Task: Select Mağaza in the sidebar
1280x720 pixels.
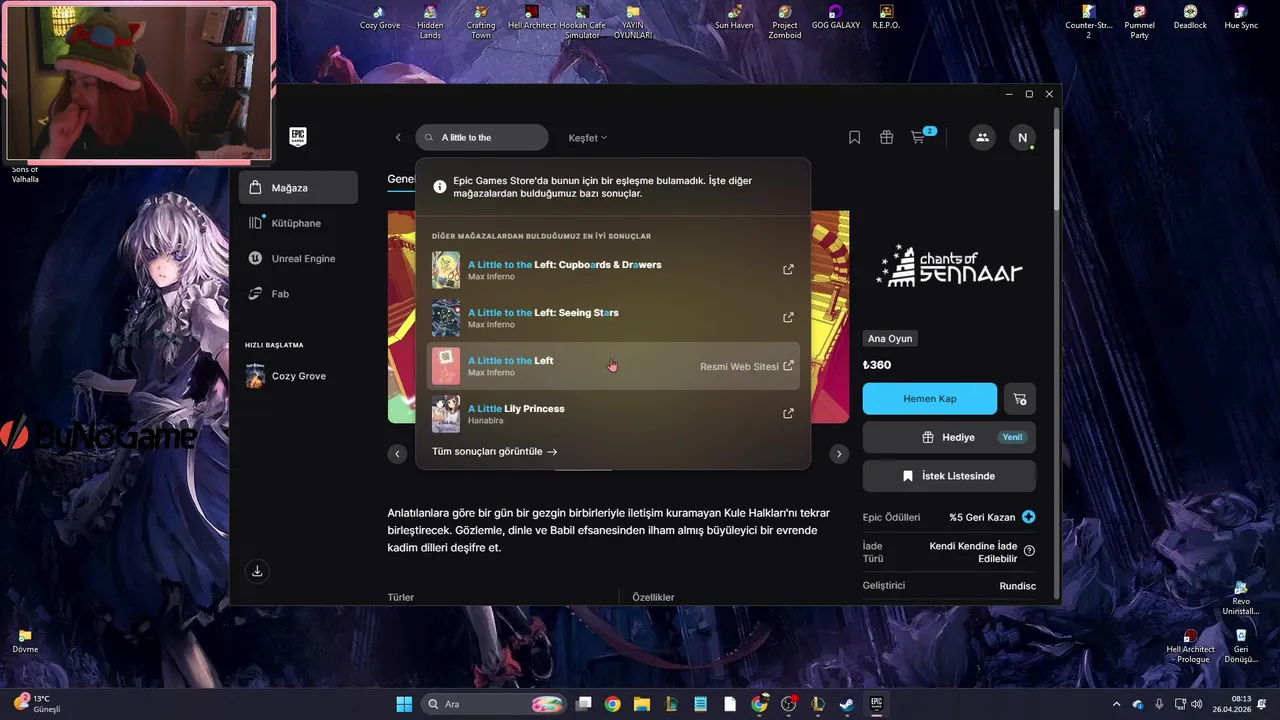Action: [x=298, y=187]
